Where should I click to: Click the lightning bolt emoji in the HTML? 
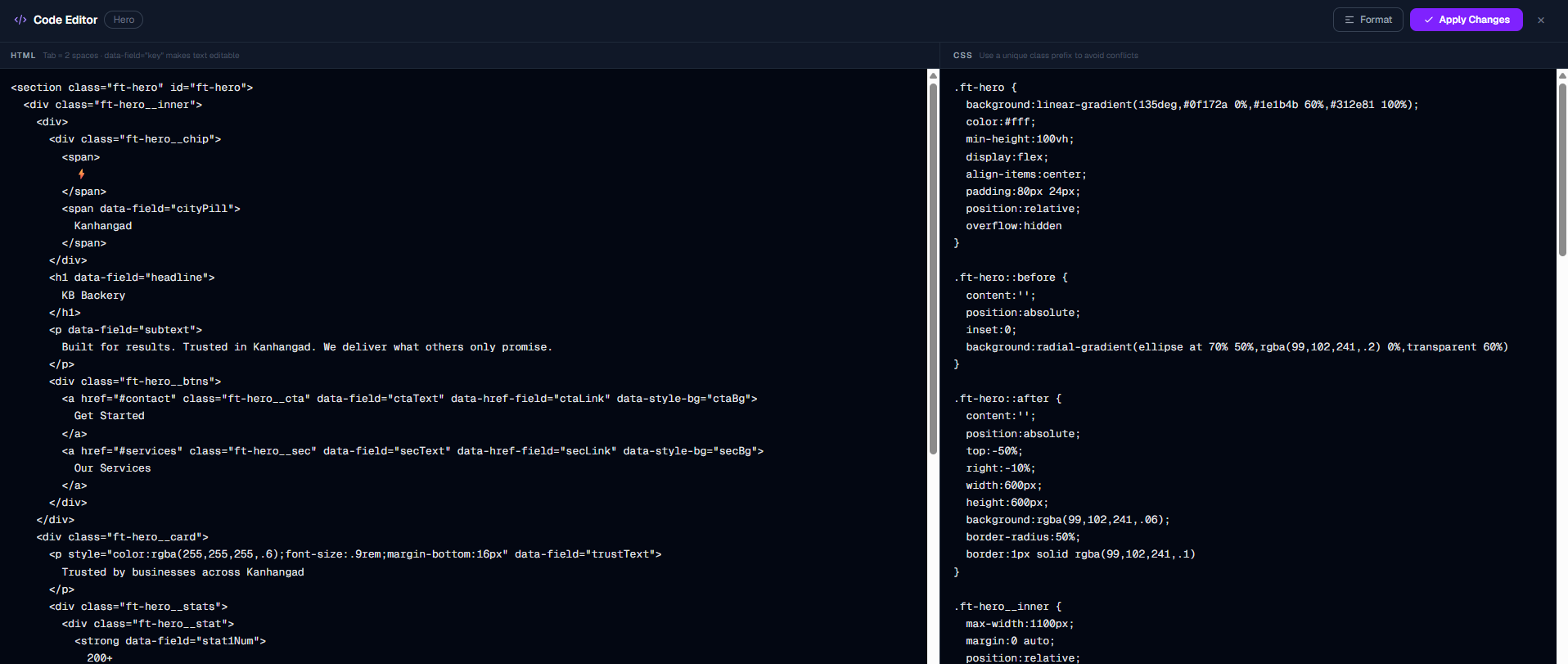(x=81, y=174)
